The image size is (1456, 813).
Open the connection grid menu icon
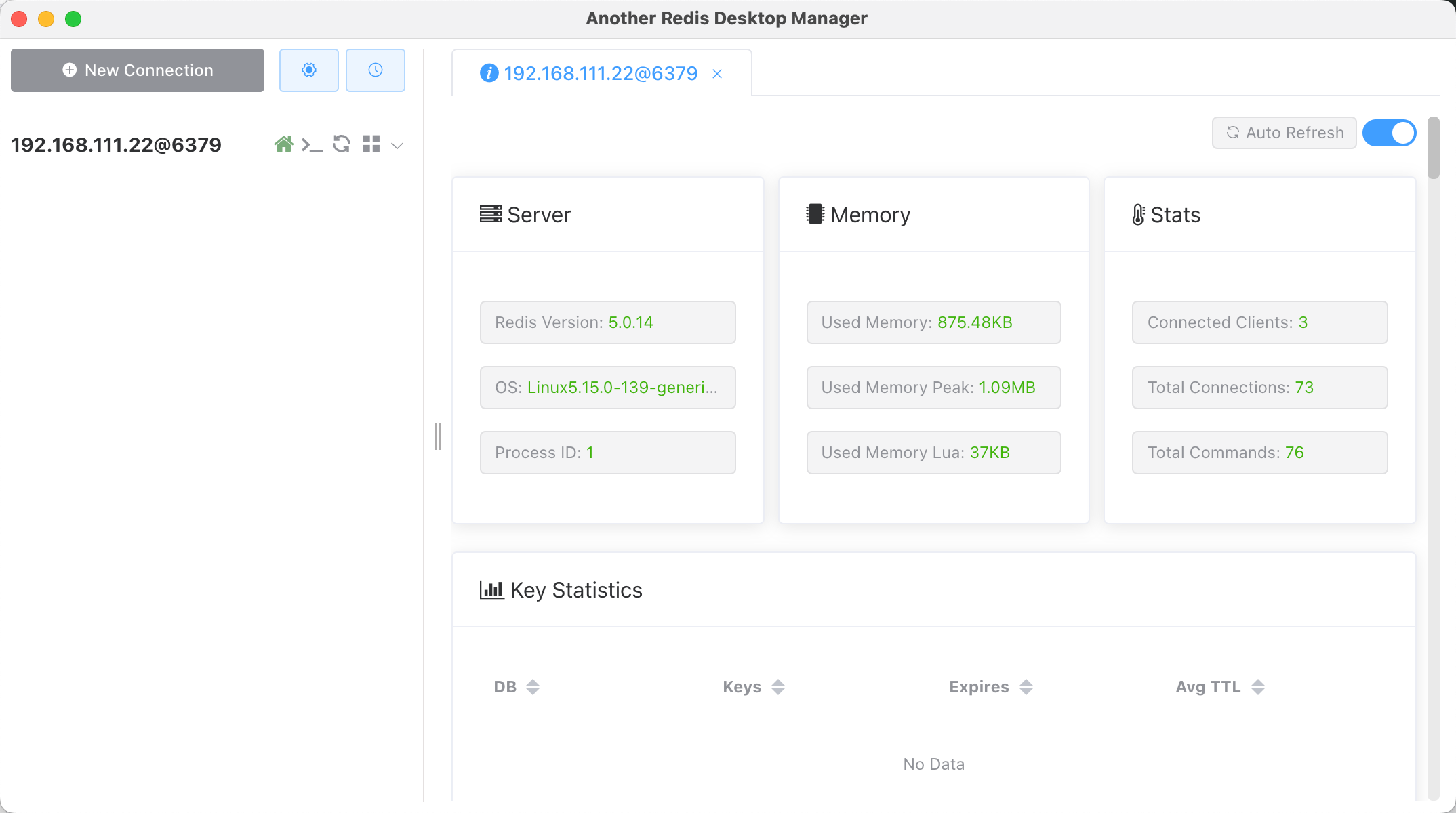click(x=371, y=144)
